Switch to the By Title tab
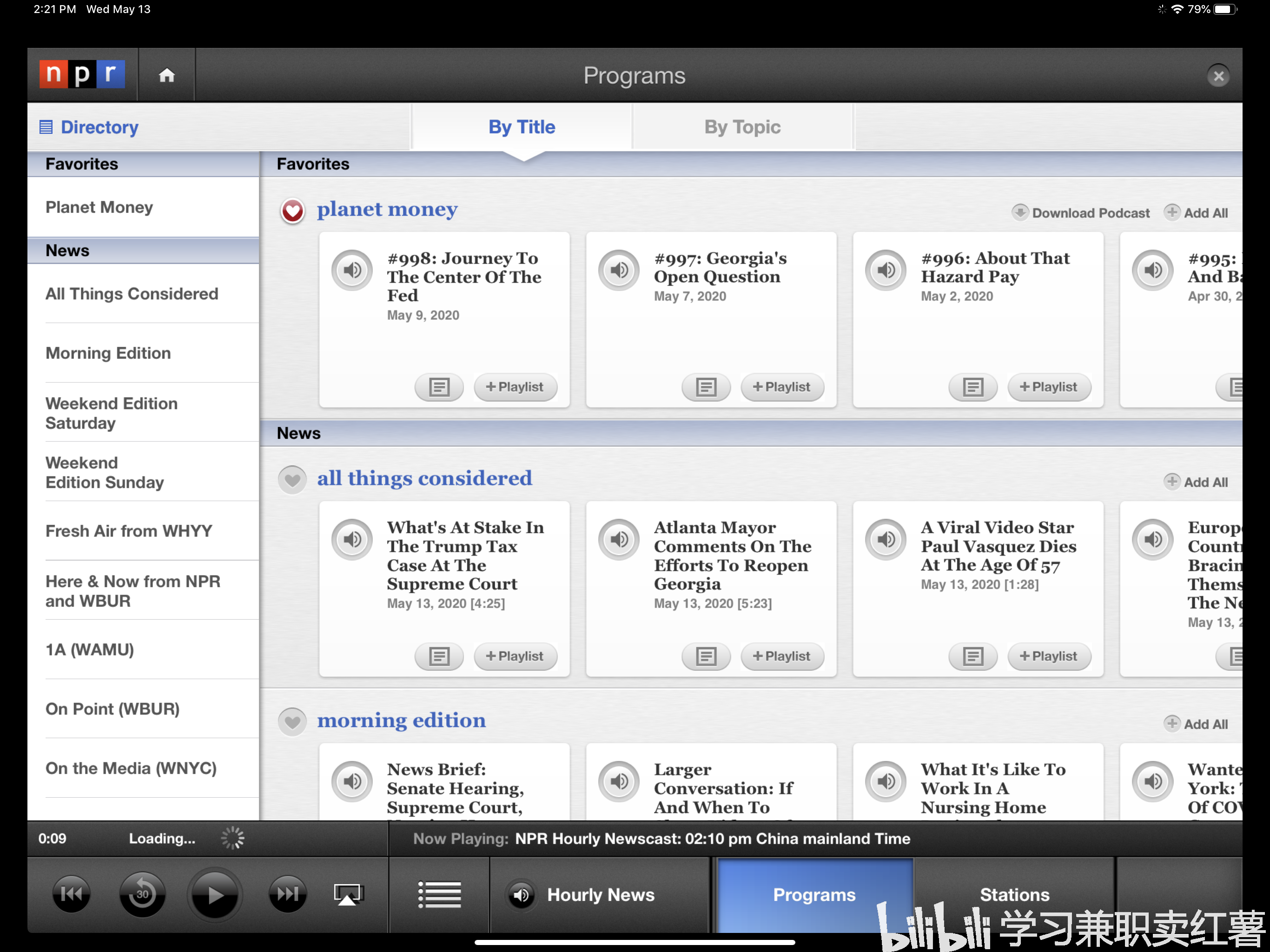This screenshot has width=1270, height=952. coord(521,127)
